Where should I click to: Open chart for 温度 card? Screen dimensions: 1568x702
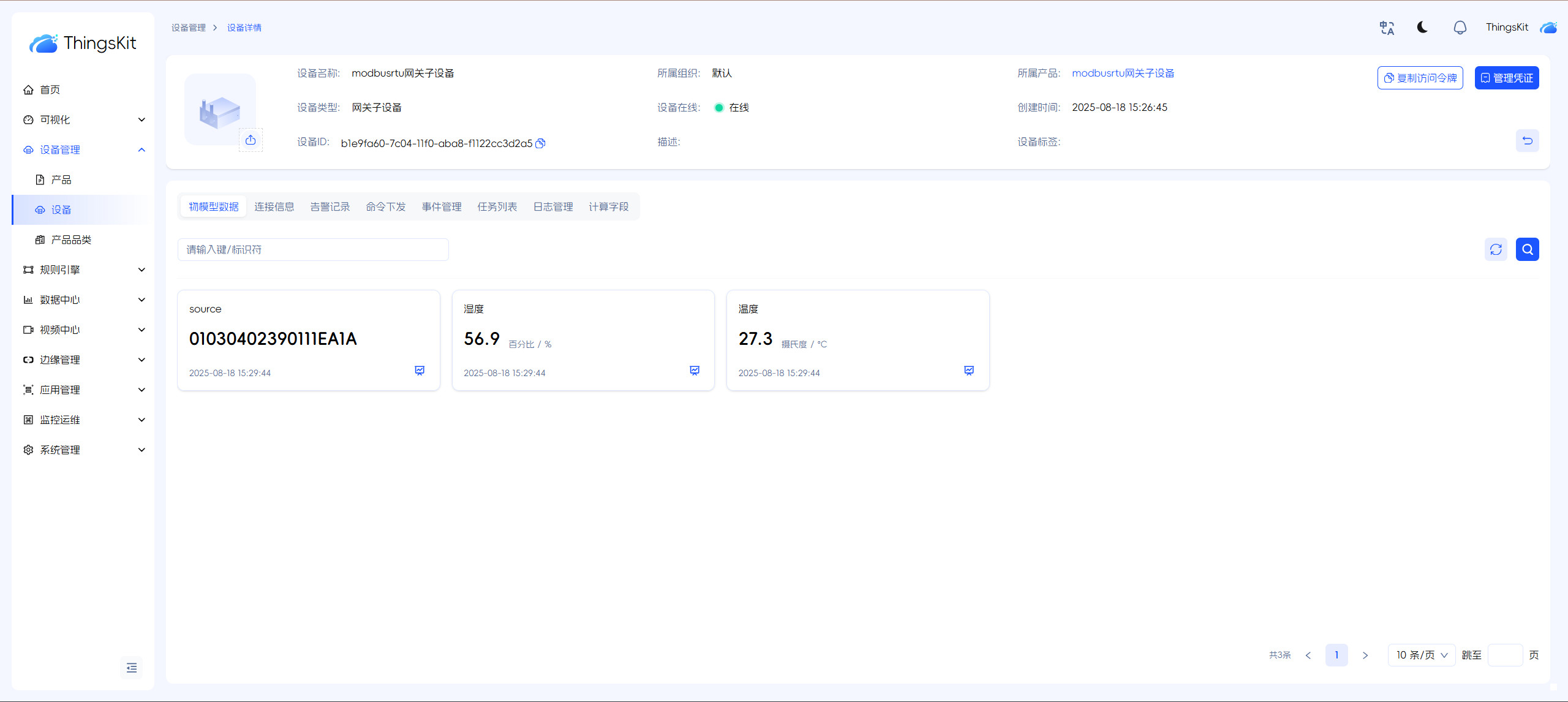click(x=969, y=371)
